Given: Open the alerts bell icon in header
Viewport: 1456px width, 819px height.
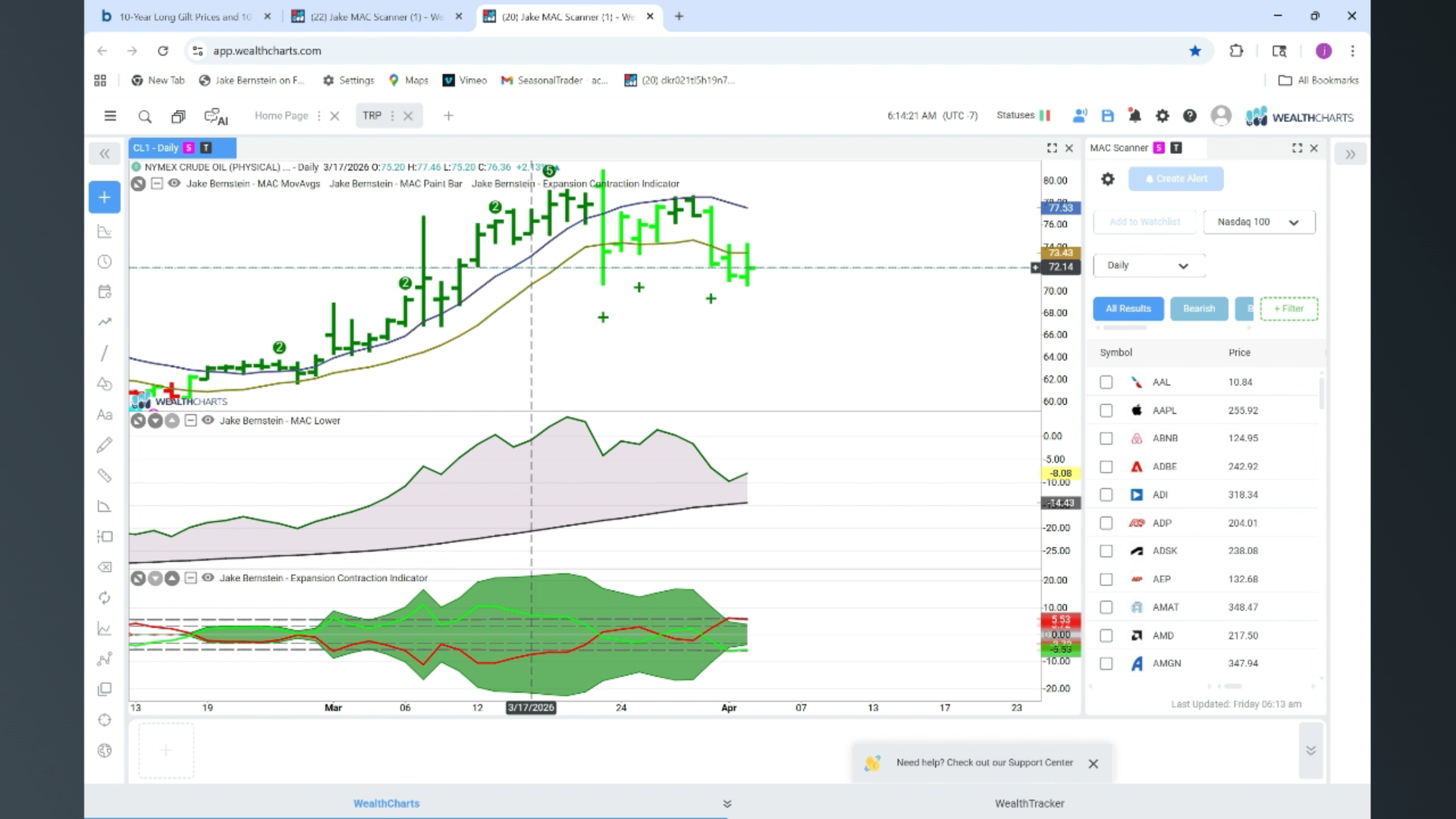Looking at the screenshot, I should tap(1134, 116).
